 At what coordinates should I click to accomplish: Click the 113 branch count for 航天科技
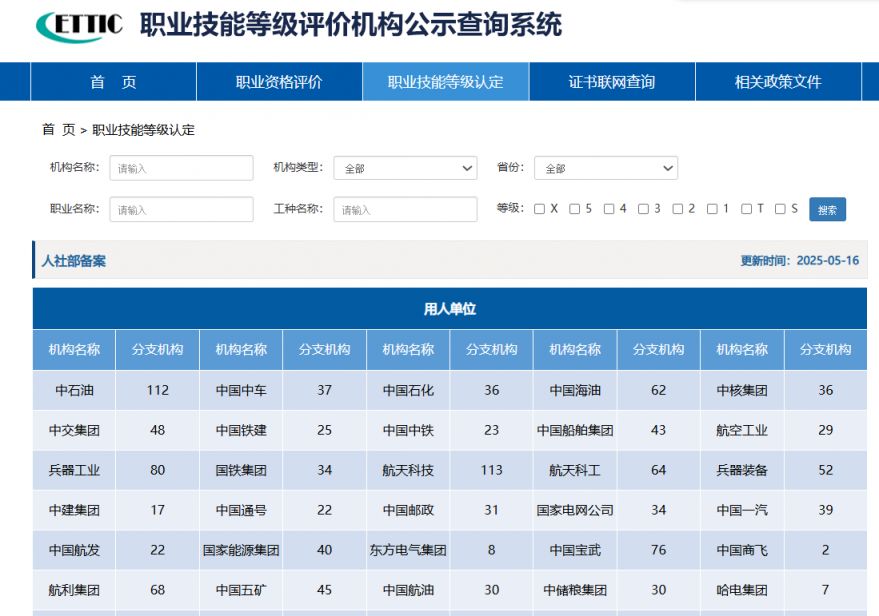492,470
